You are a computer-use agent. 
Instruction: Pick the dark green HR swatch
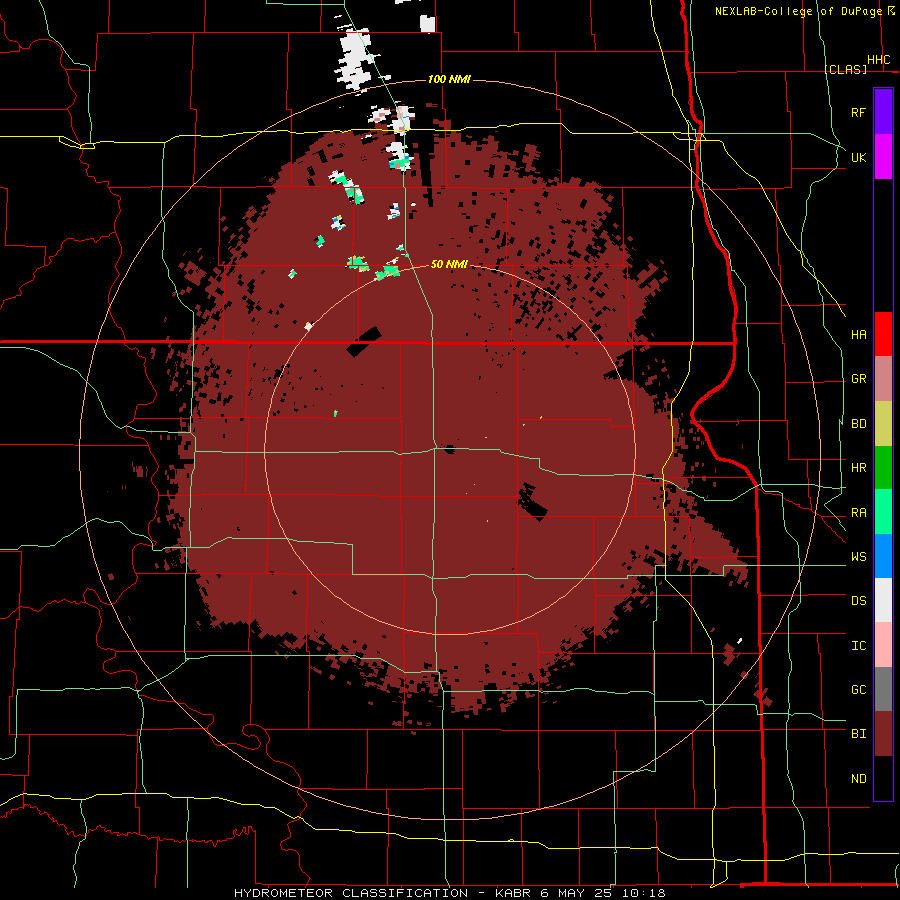pos(883,467)
